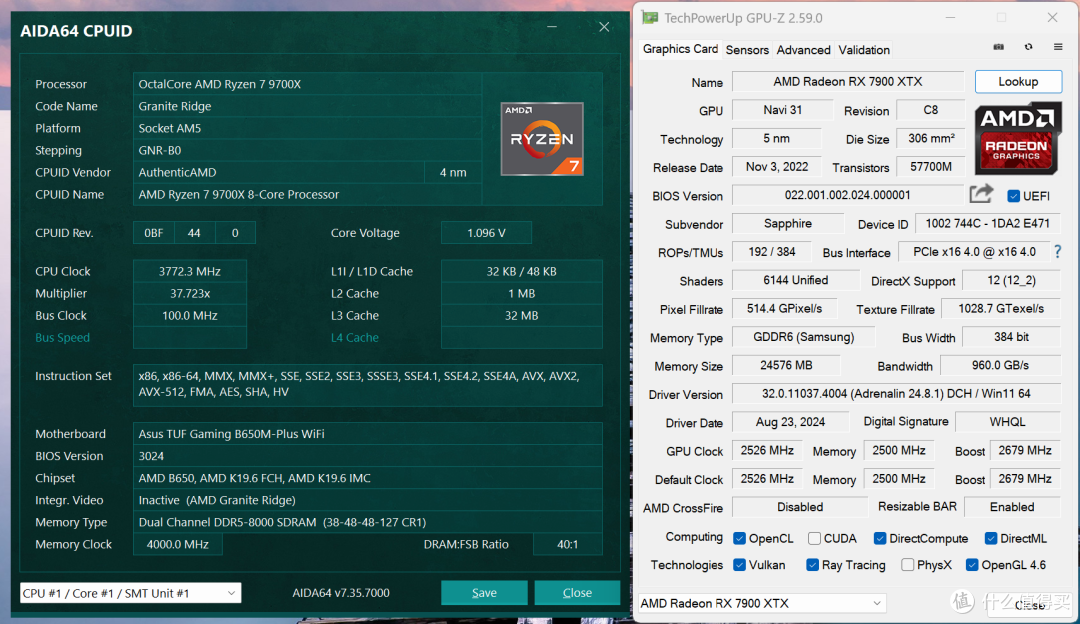1080x624 pixels.
Task: Click the AMD Radeon Graphics logo thumbnail
Action: 1018,138
